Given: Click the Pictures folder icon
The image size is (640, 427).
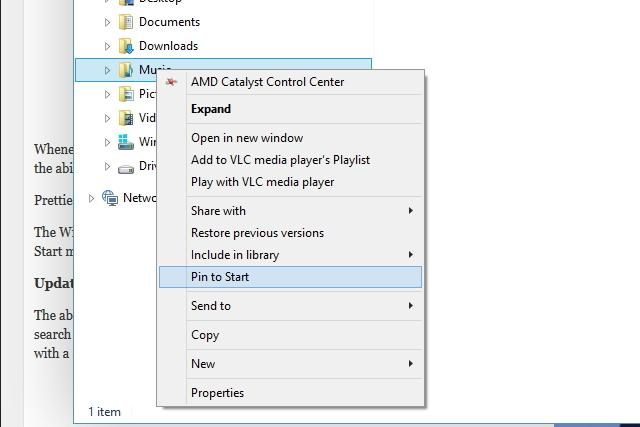Looking at the screenshot, I should click(x=126, y=94).
